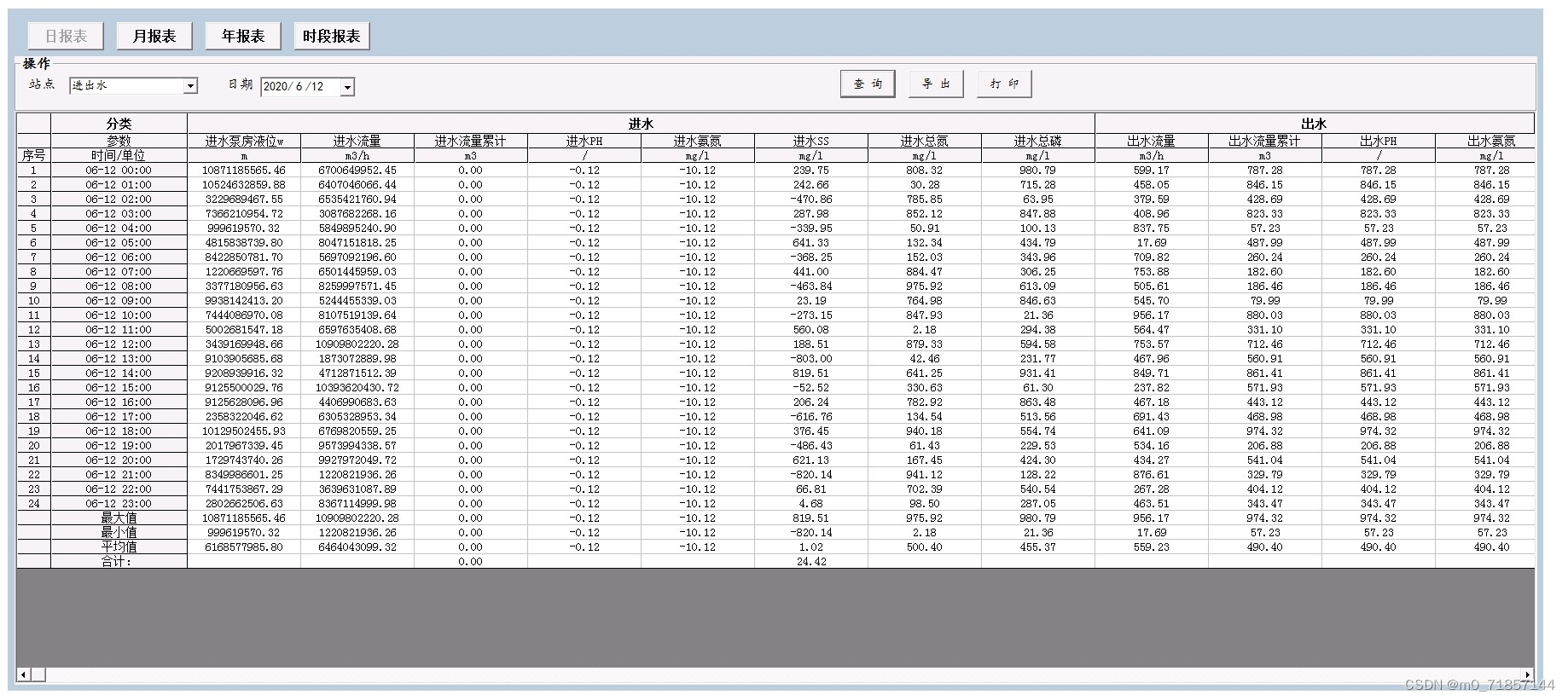The image size is (1568, 700).
Task: Open the 月报表 tab
Action: coord(154,36)
